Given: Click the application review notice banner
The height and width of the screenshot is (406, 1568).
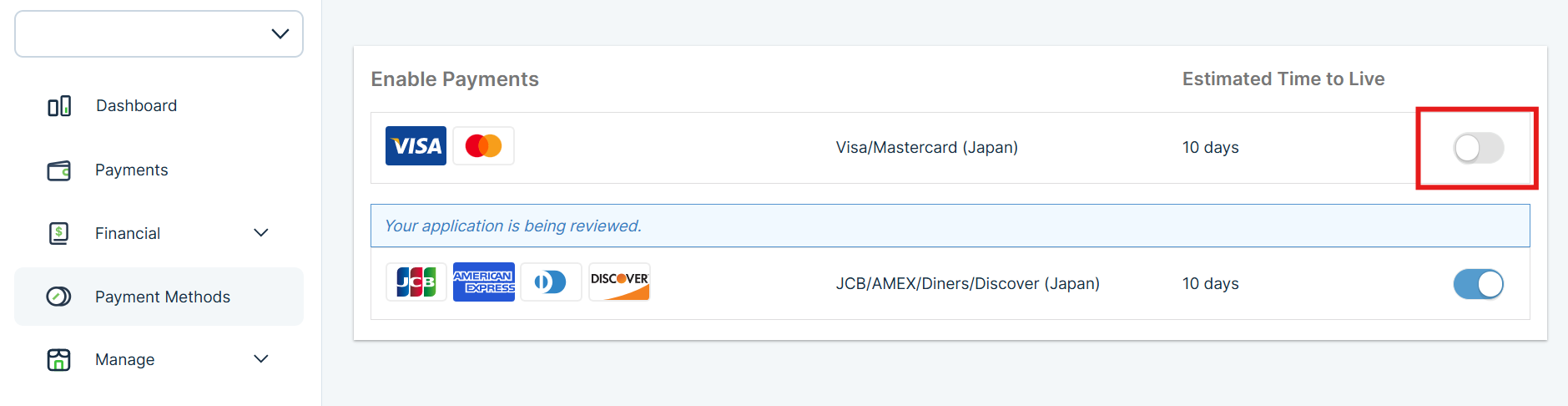Looking at the screenshot, I should point(950,226).
